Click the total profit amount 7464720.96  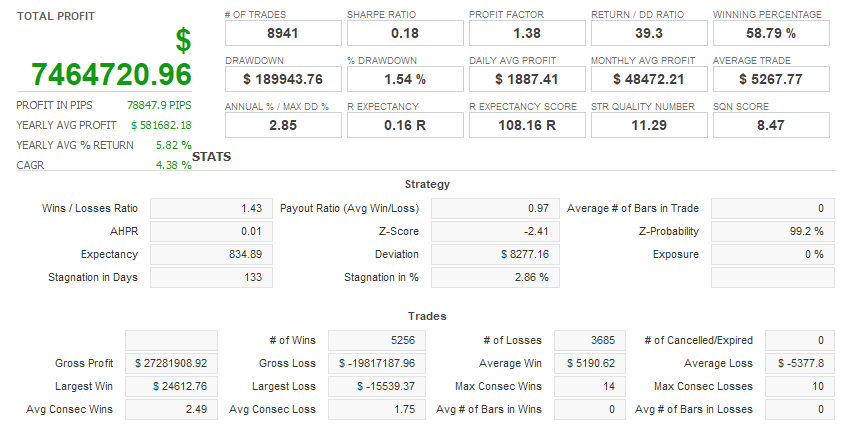(x=111, y=75)
